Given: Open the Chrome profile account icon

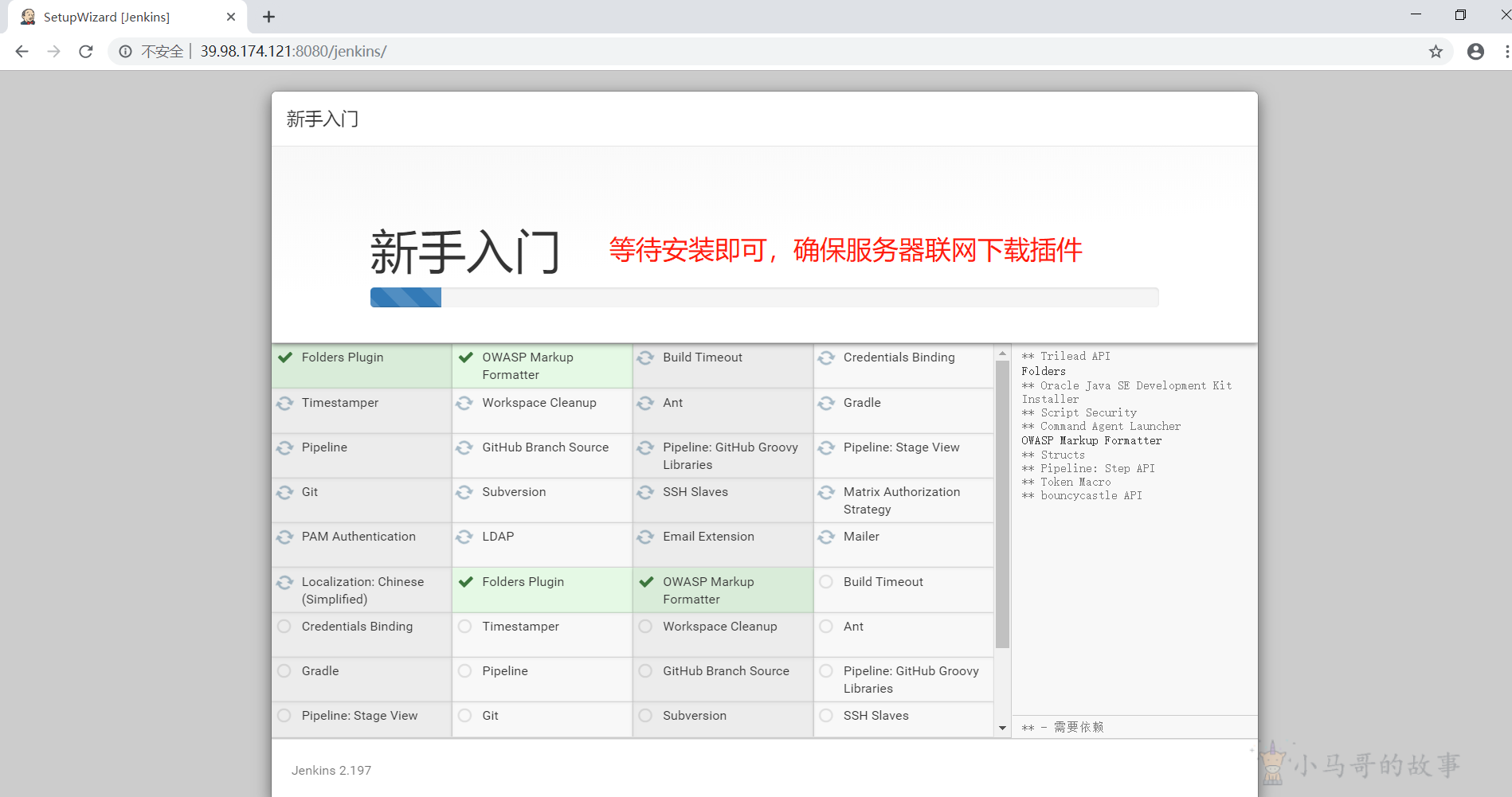Looking at the screenshot, I should tap(1475, 52).
